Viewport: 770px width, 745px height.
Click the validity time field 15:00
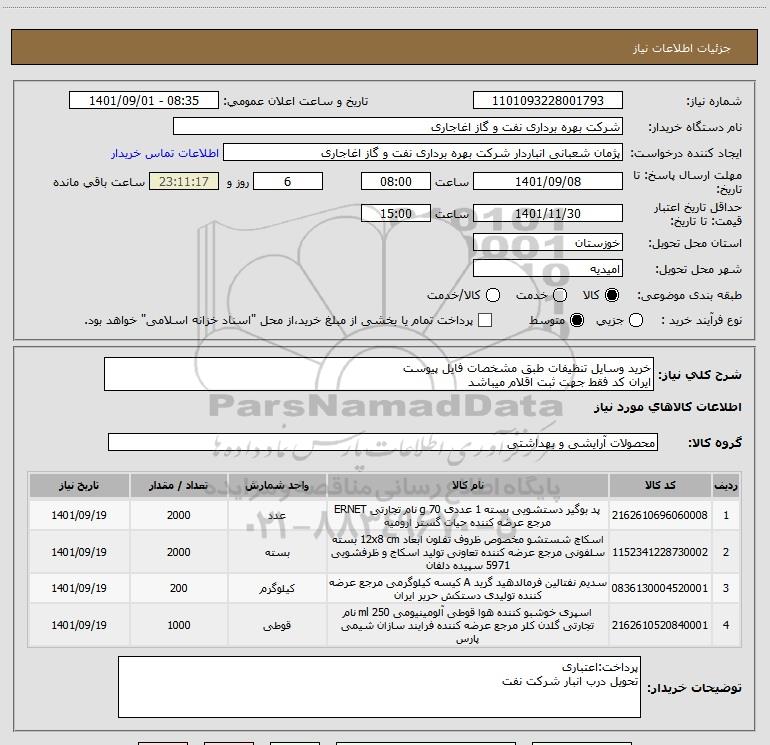point(396,213)
